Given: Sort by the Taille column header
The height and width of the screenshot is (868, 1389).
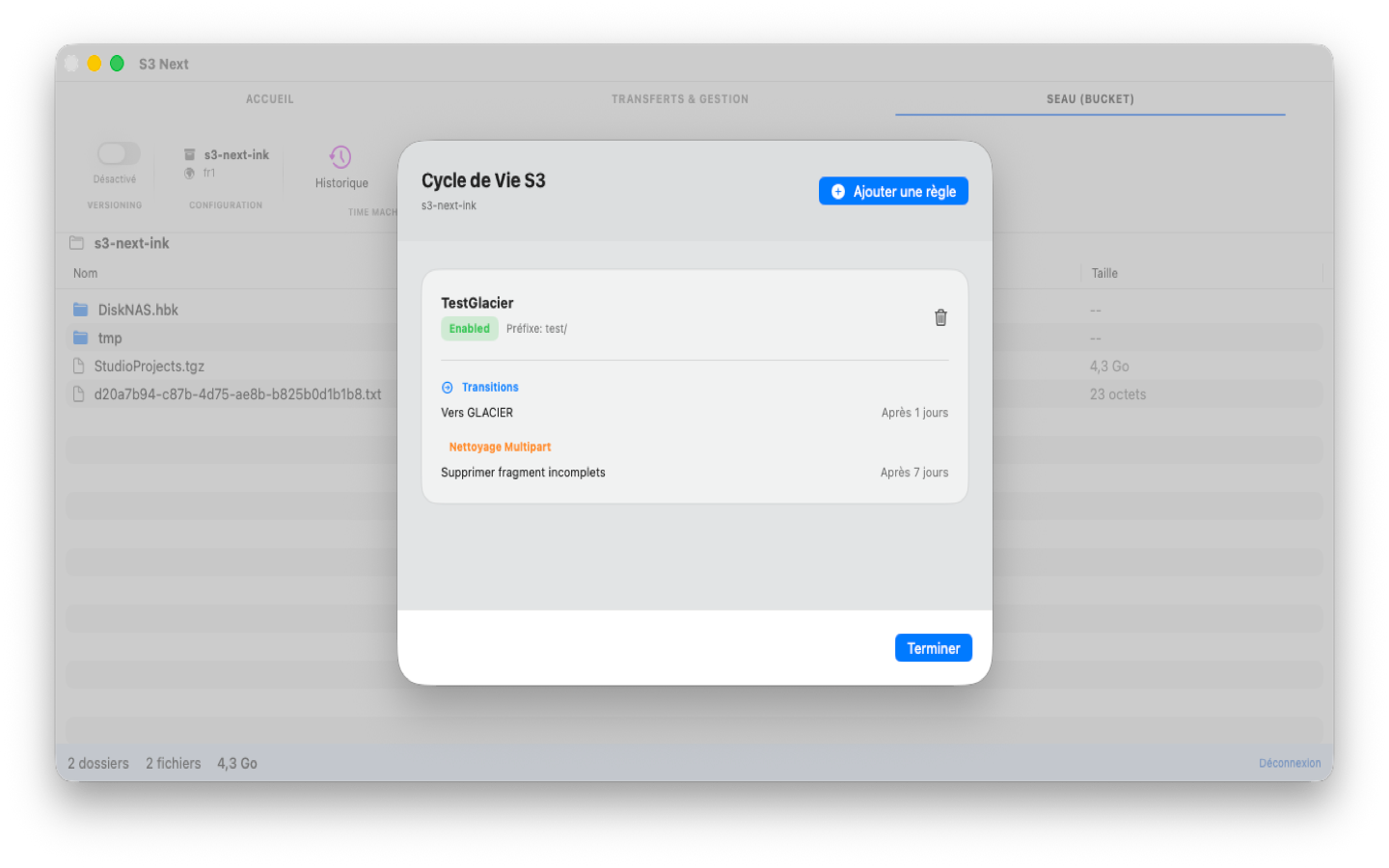Looking at the screenshot, I should point(1104,273).
